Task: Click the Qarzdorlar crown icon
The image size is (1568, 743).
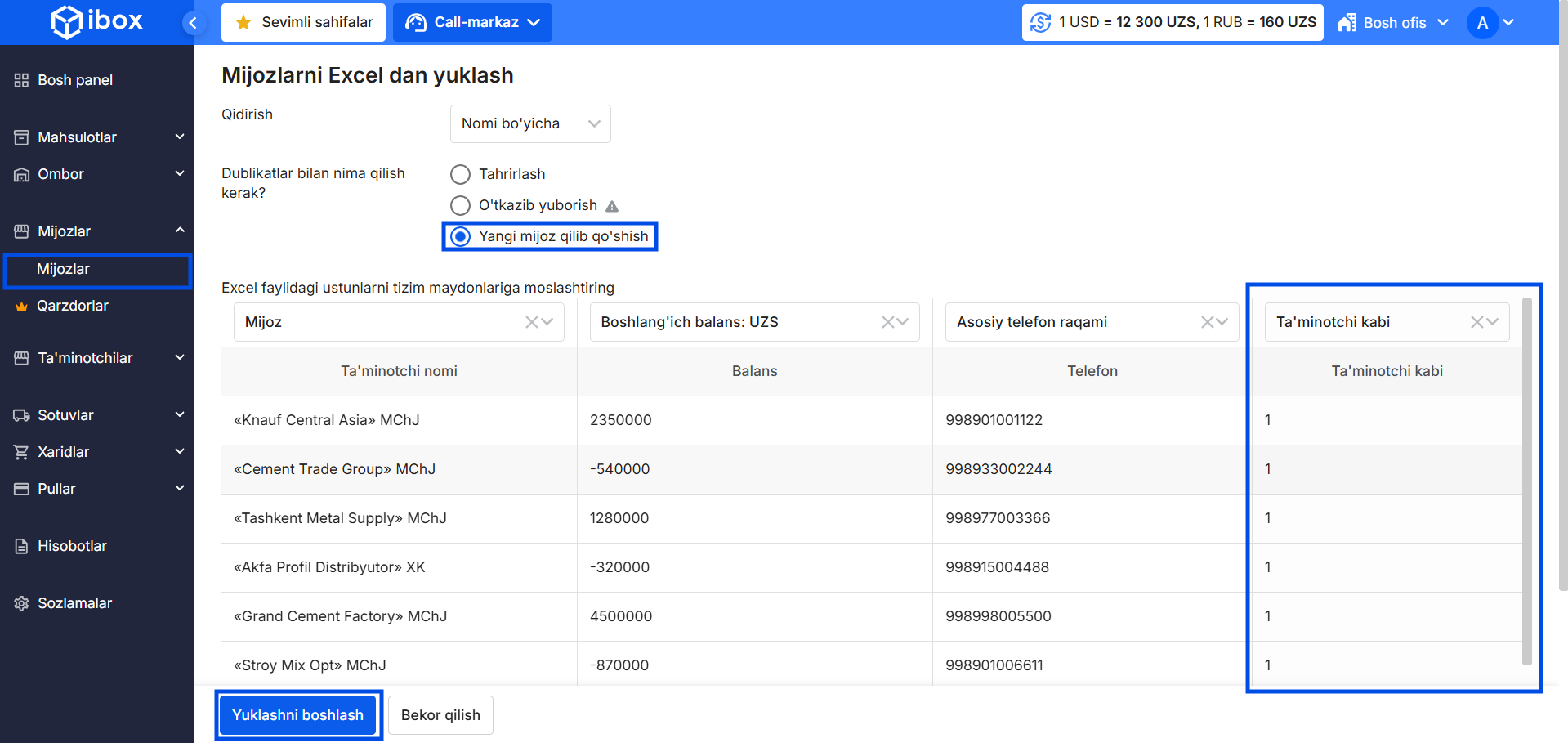Action: [x=22, y=307]
